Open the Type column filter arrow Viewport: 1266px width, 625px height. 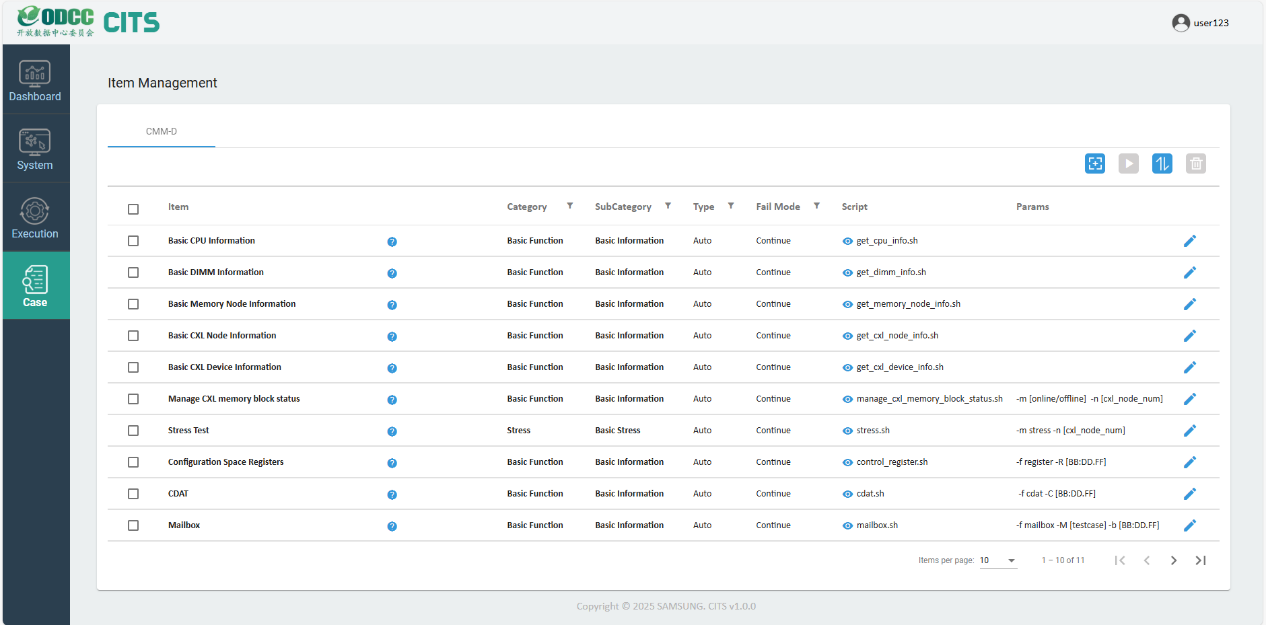[731, 206]
